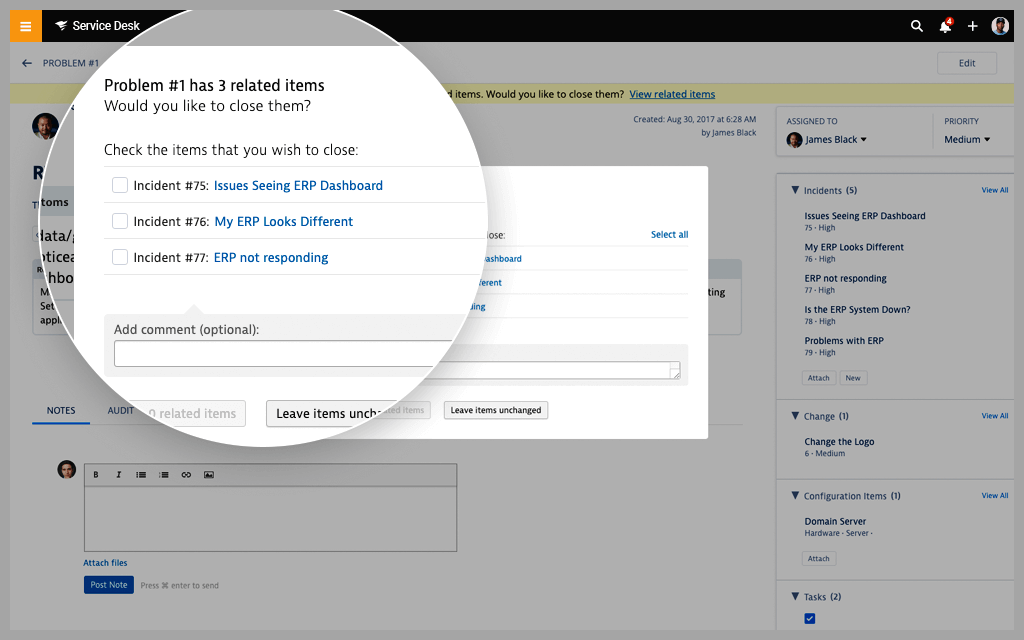Click the View related items link
Viewport: 1024px width, 640px height.
click(672, 94)
